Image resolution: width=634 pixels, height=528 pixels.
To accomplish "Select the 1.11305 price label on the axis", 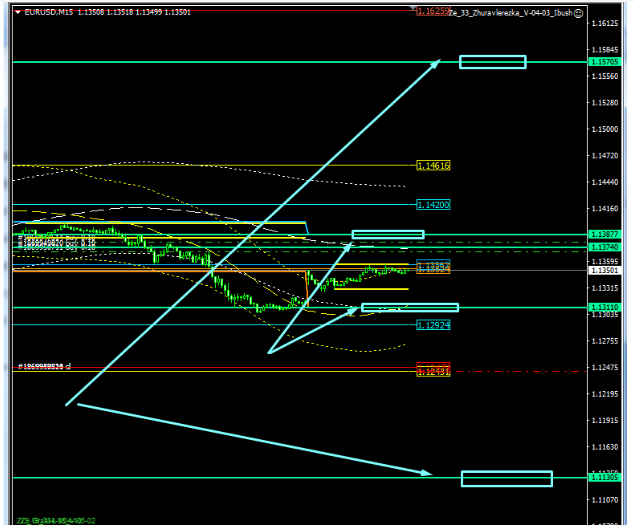I will [603, 478].
